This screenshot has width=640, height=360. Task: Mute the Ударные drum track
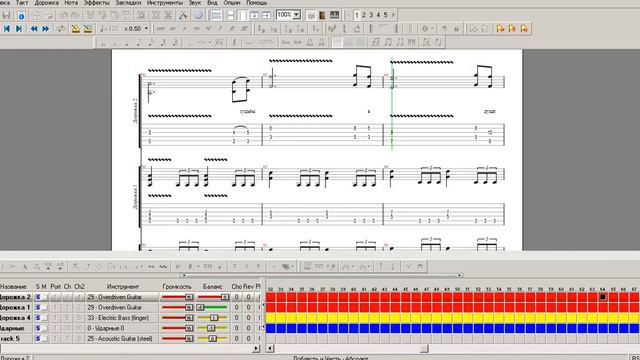[44, 328]
